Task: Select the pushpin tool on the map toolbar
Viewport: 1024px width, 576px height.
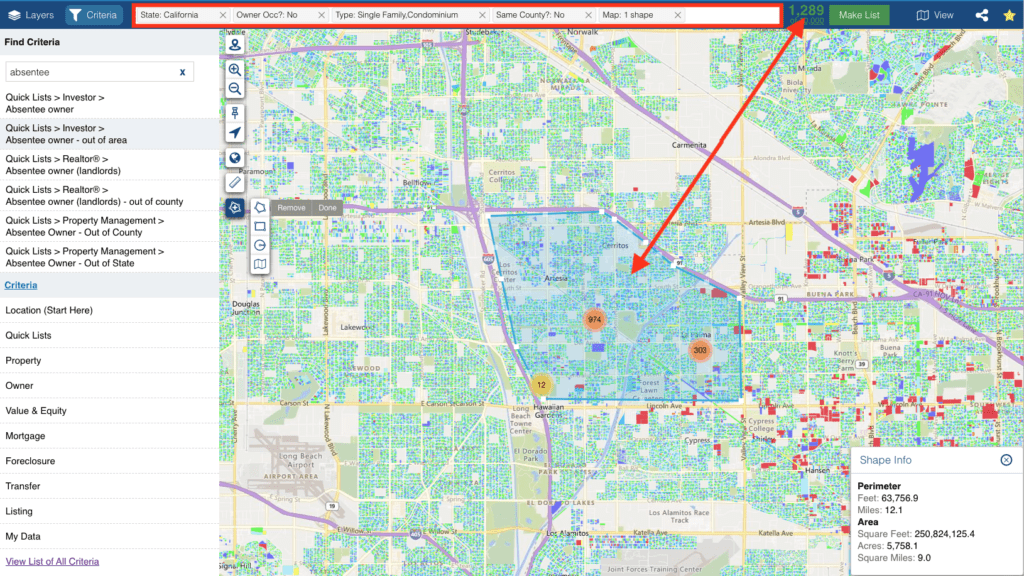Action: click(235, 113)
